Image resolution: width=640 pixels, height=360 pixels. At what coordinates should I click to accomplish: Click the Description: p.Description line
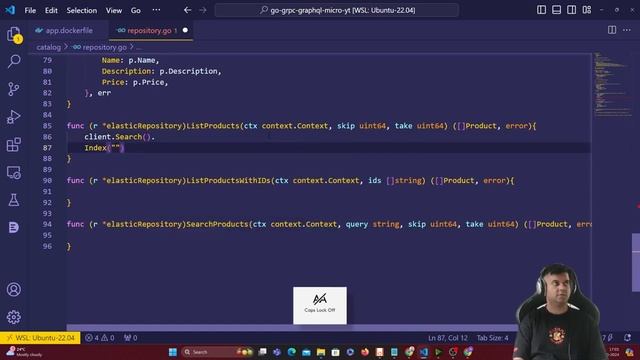[x=161, y=71]
